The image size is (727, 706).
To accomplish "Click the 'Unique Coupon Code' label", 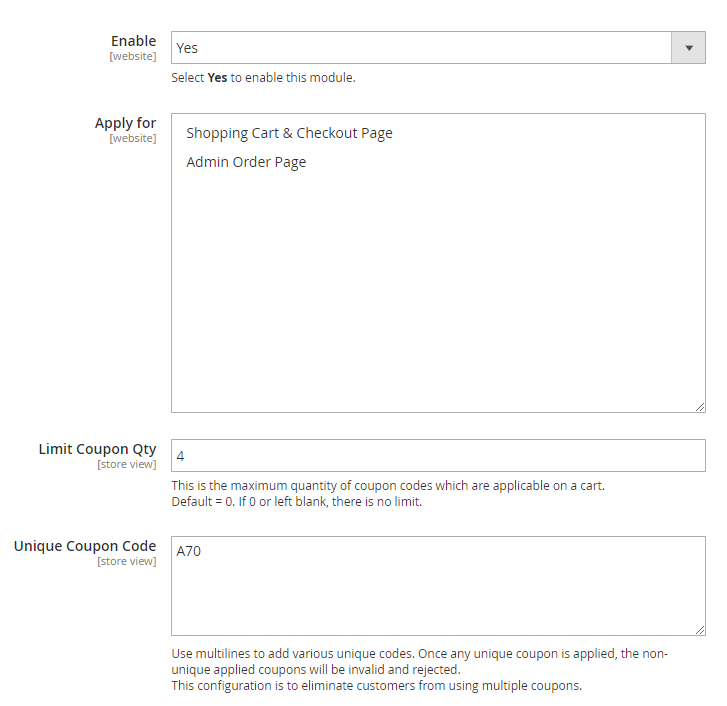I will [85, 546].
